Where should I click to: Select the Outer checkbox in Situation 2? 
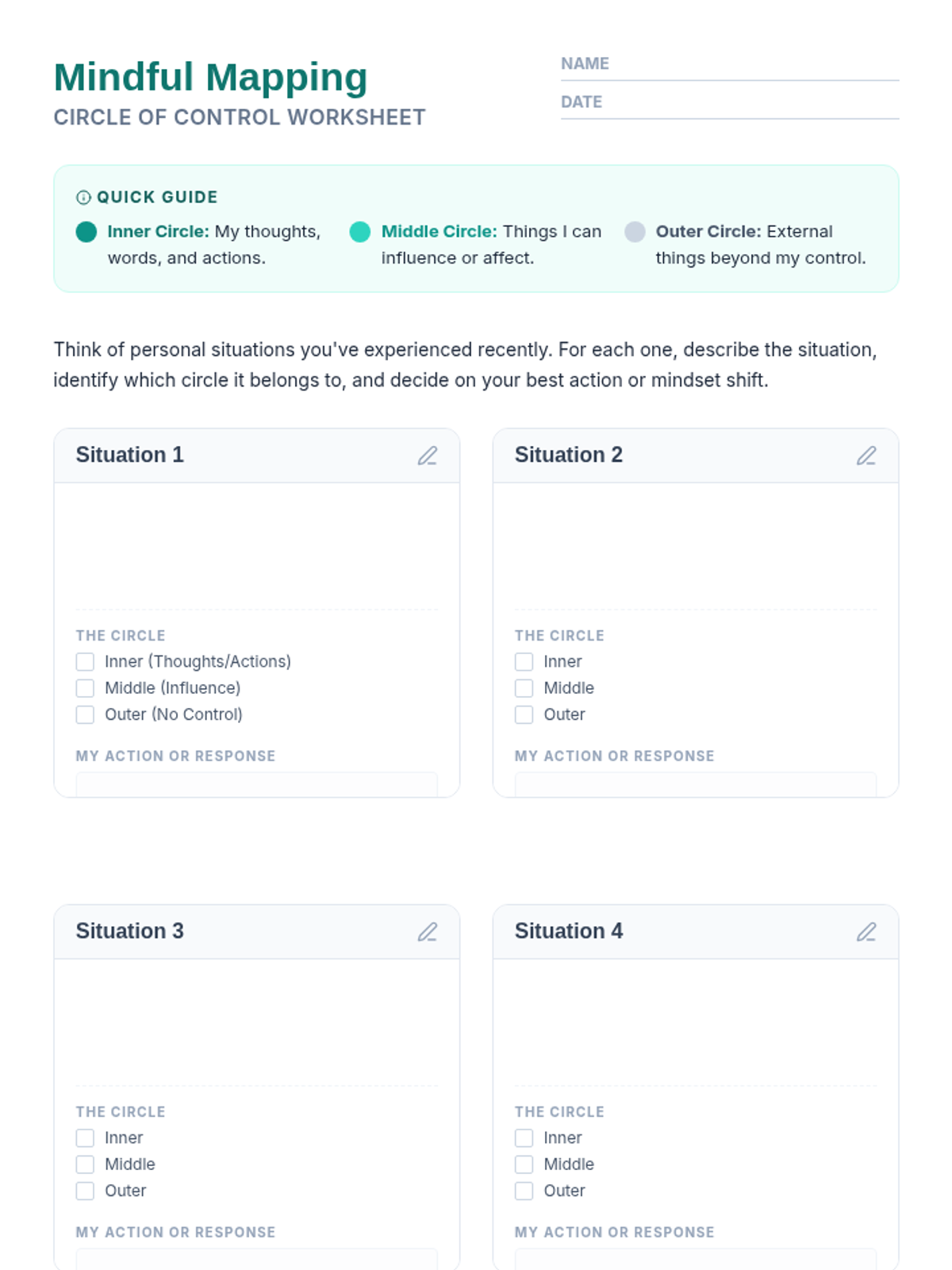524,714
